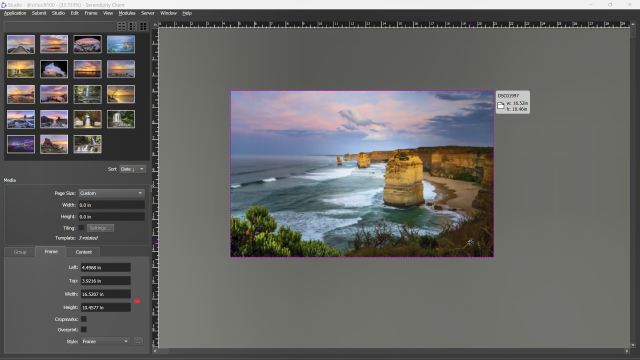Enable the Cropmarks checkbox
Image resolution: width=640 pixels, height=360 pixels.
tap(84, 319)
